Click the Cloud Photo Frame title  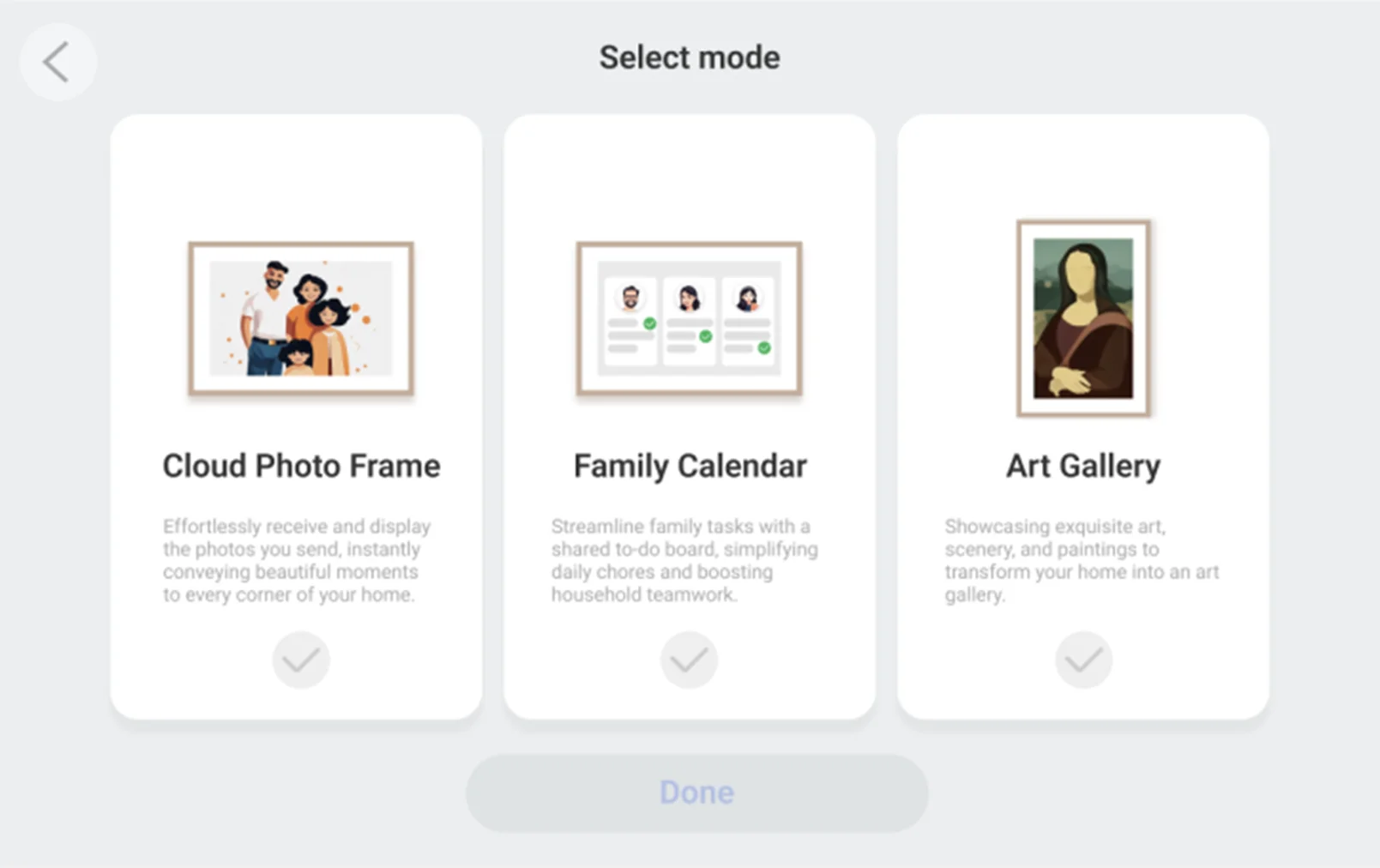click(x=301, y=466)
